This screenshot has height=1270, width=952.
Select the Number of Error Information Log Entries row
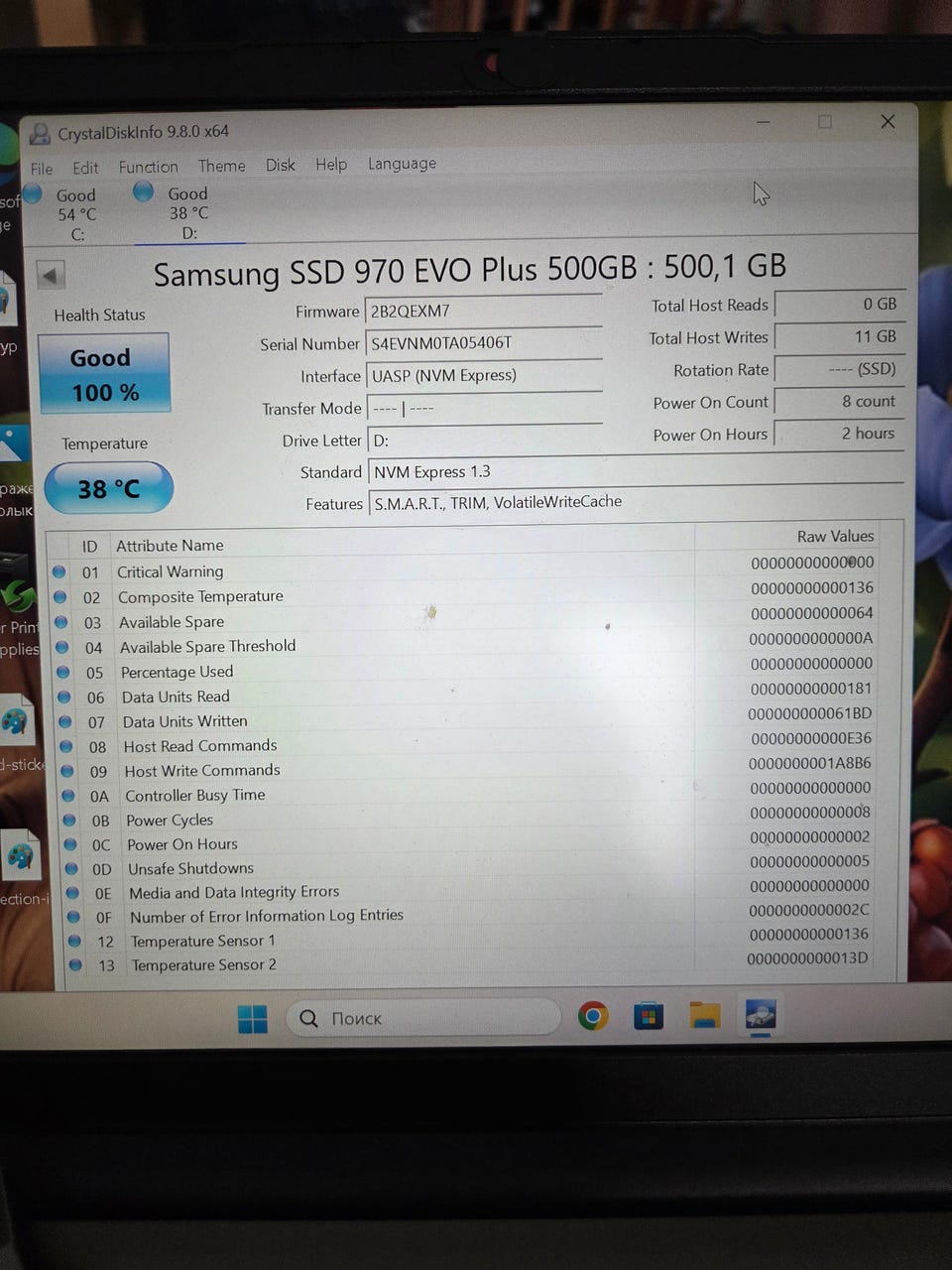[x=472, y=914]
